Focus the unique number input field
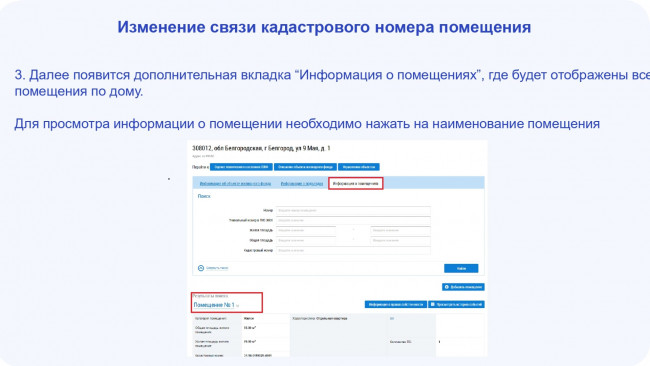650x366 pixels. [353, 221]
